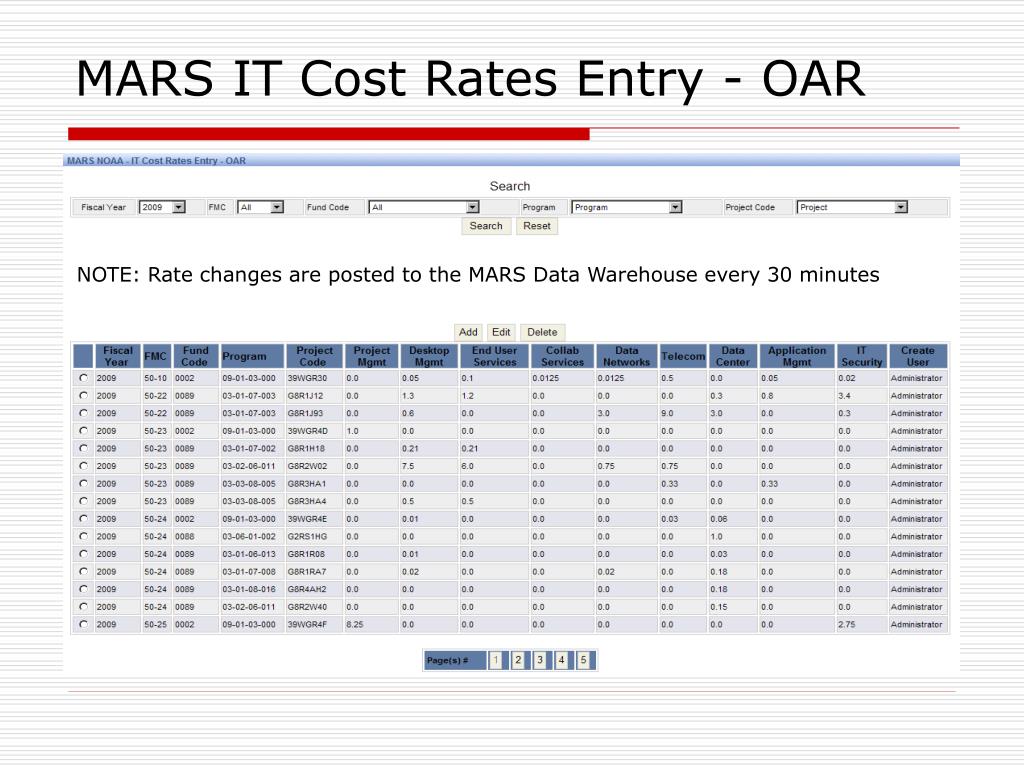Viewport: 1024px width, 768px height.
Task: Click the Desktop Mgmt column header
Action: coord(429,356)
